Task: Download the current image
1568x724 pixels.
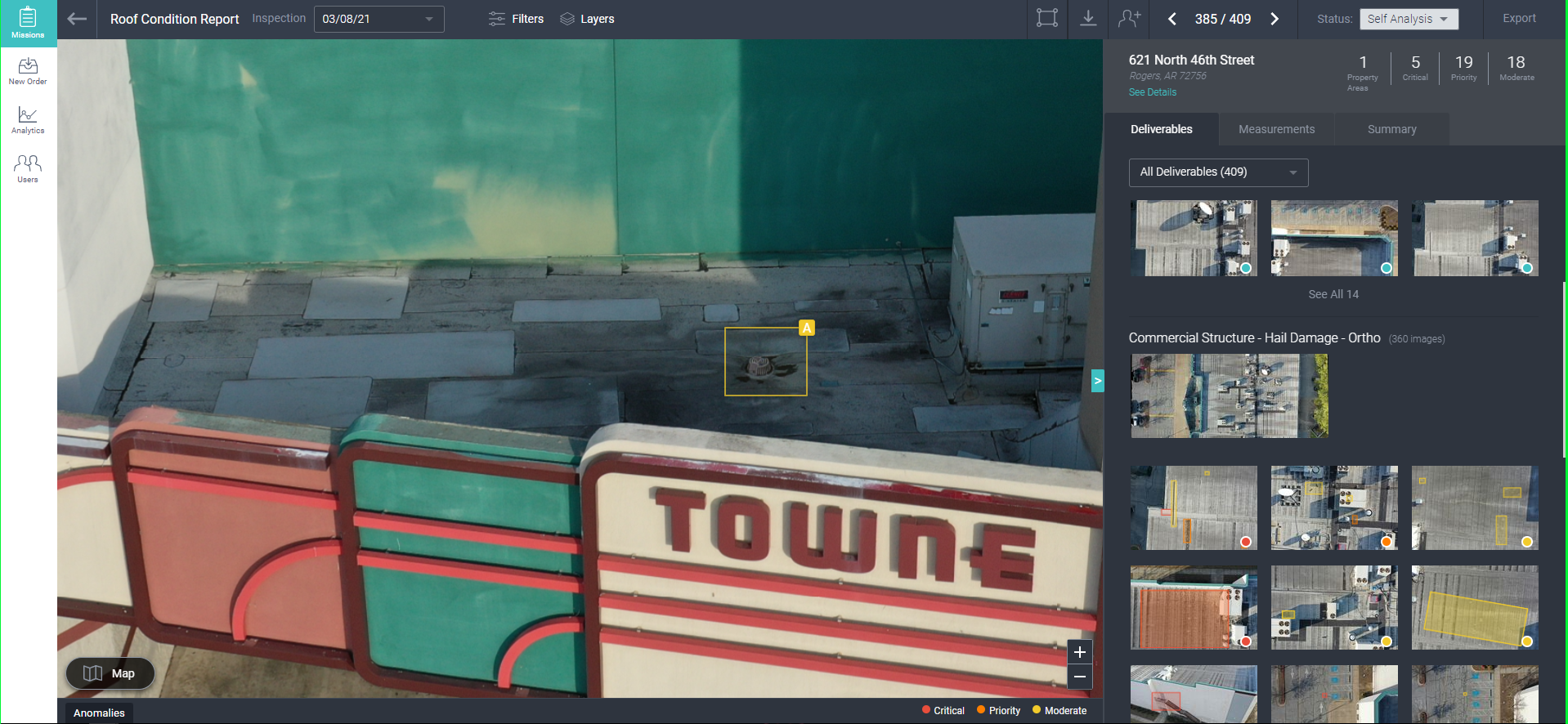Action: pyautogui.click(x=1088, y=19)
